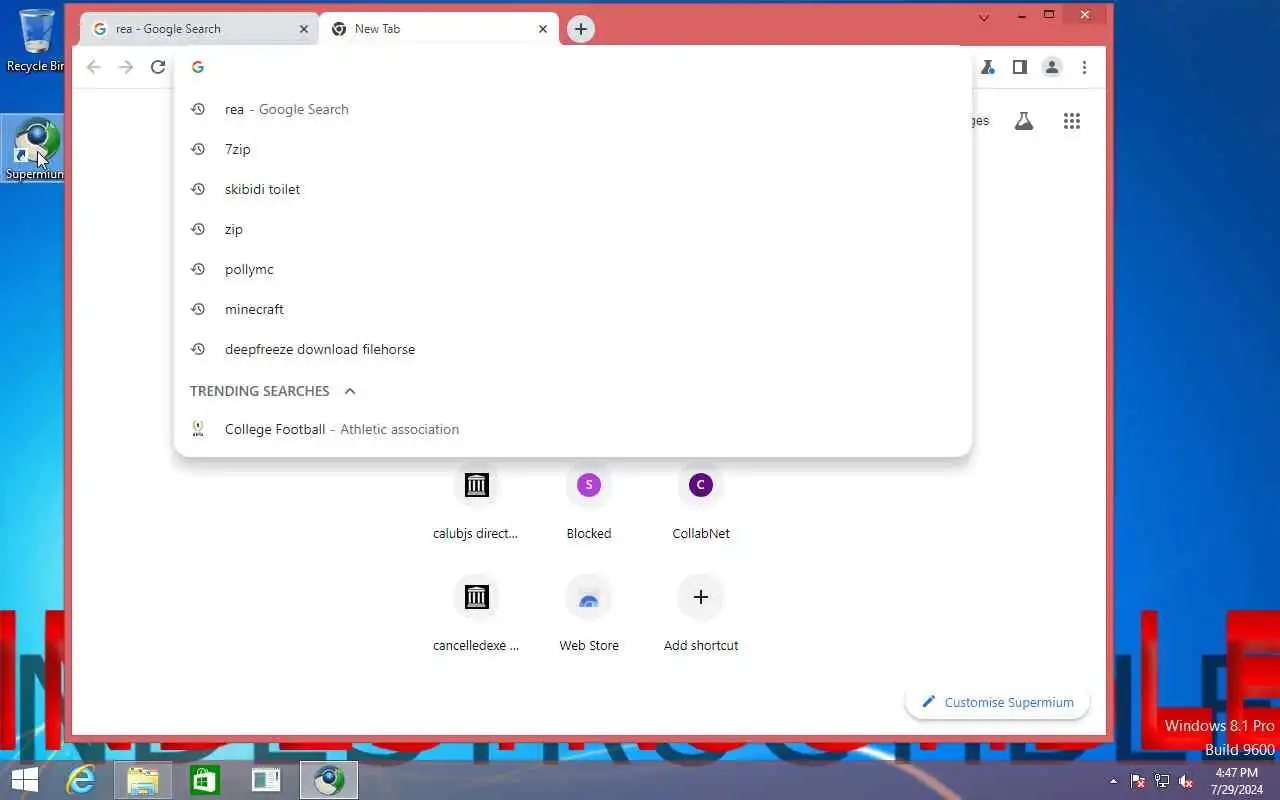Open the Web Store shortcut
Image resolution: width=1280 pixels, height=800 pixels.
(x=589, y=614)
